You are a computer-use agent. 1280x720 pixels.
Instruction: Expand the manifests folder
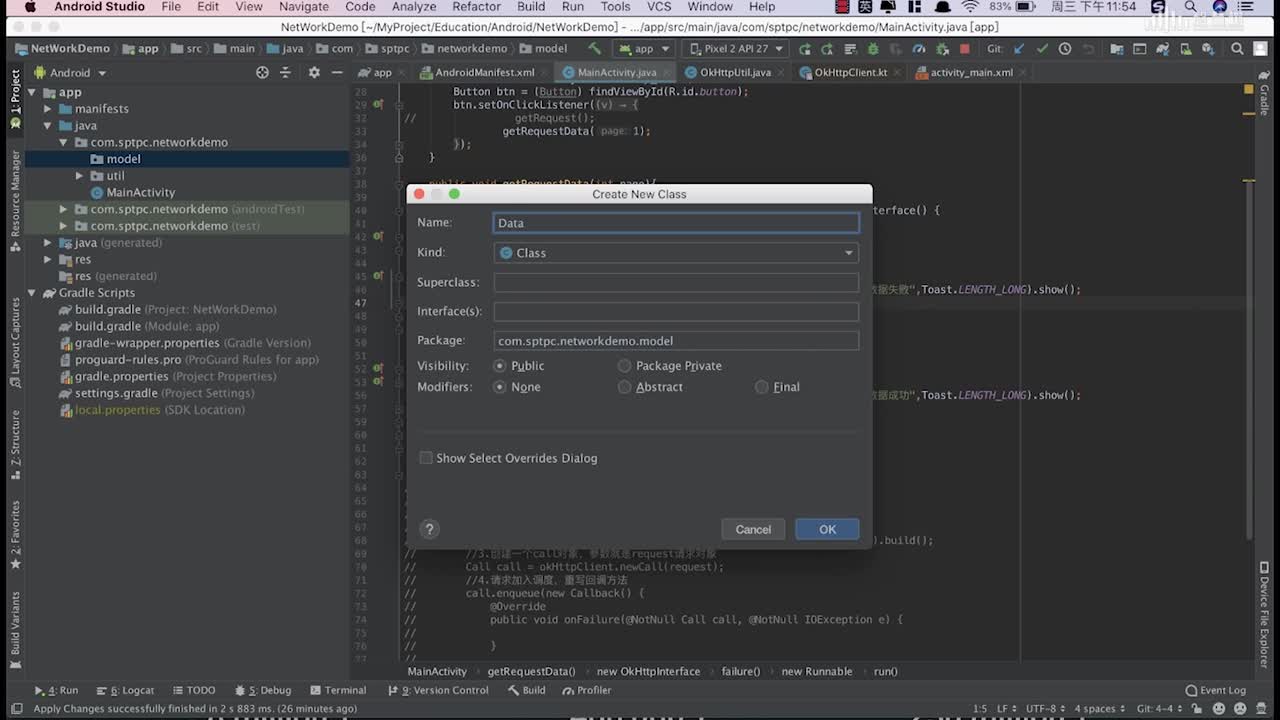(x=48, y=109)
